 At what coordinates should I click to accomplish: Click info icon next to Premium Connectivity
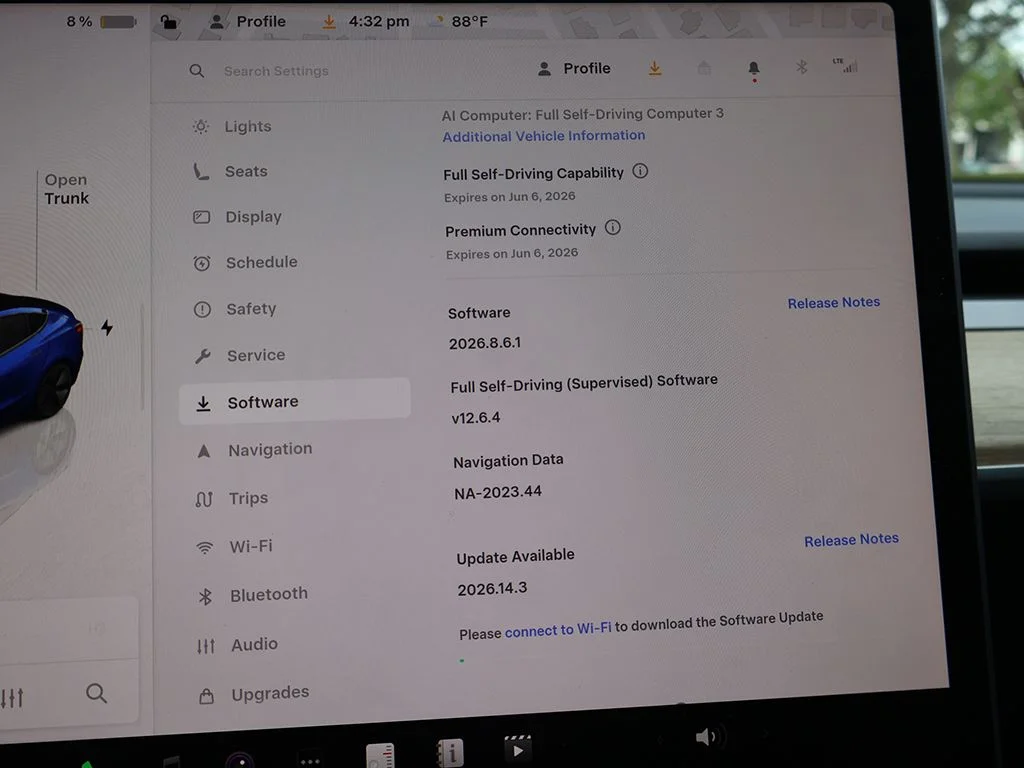click(613, 228)
